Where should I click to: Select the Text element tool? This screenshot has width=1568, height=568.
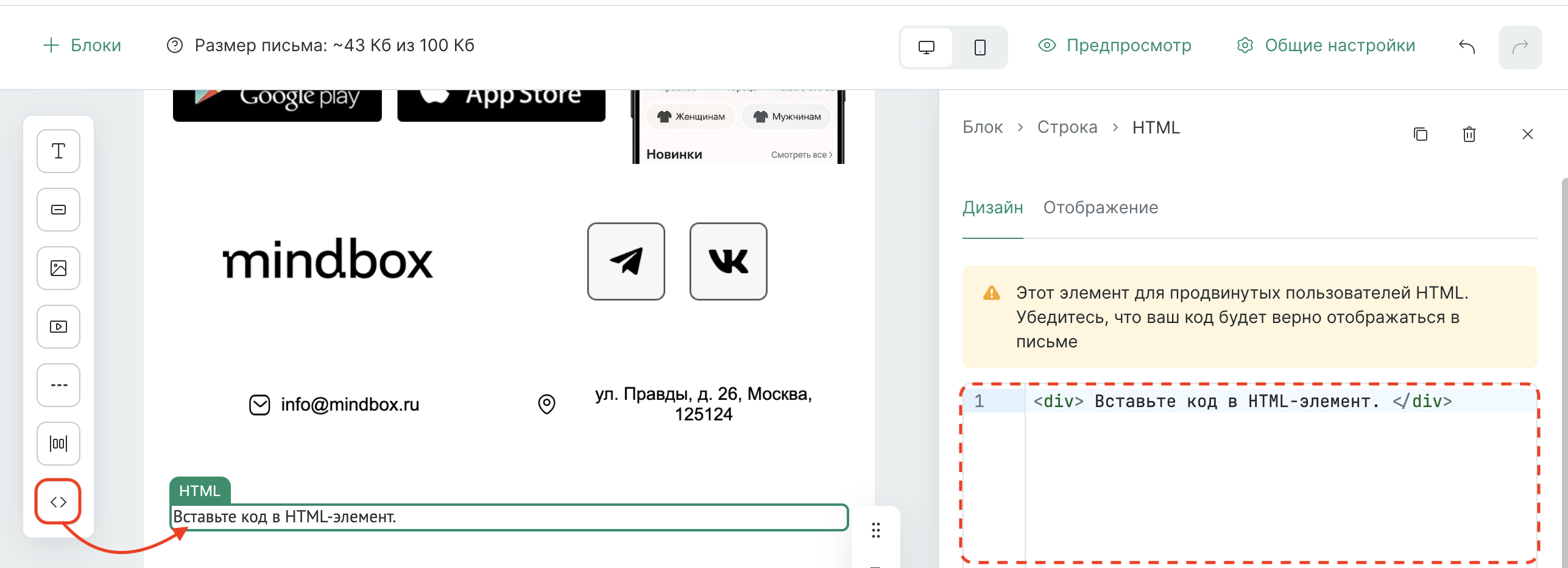58,151
